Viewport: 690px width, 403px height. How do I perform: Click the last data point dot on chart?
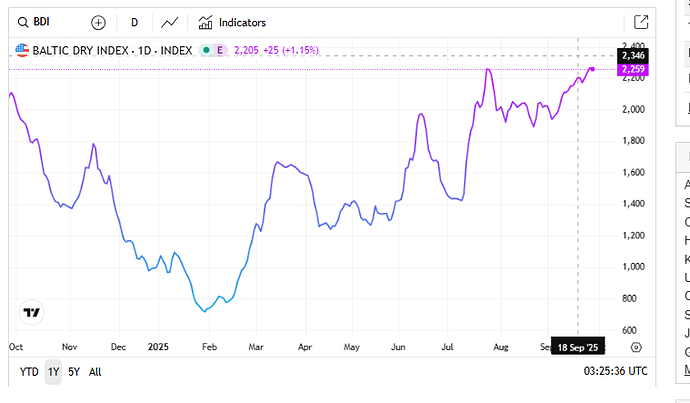click(592, 69)
